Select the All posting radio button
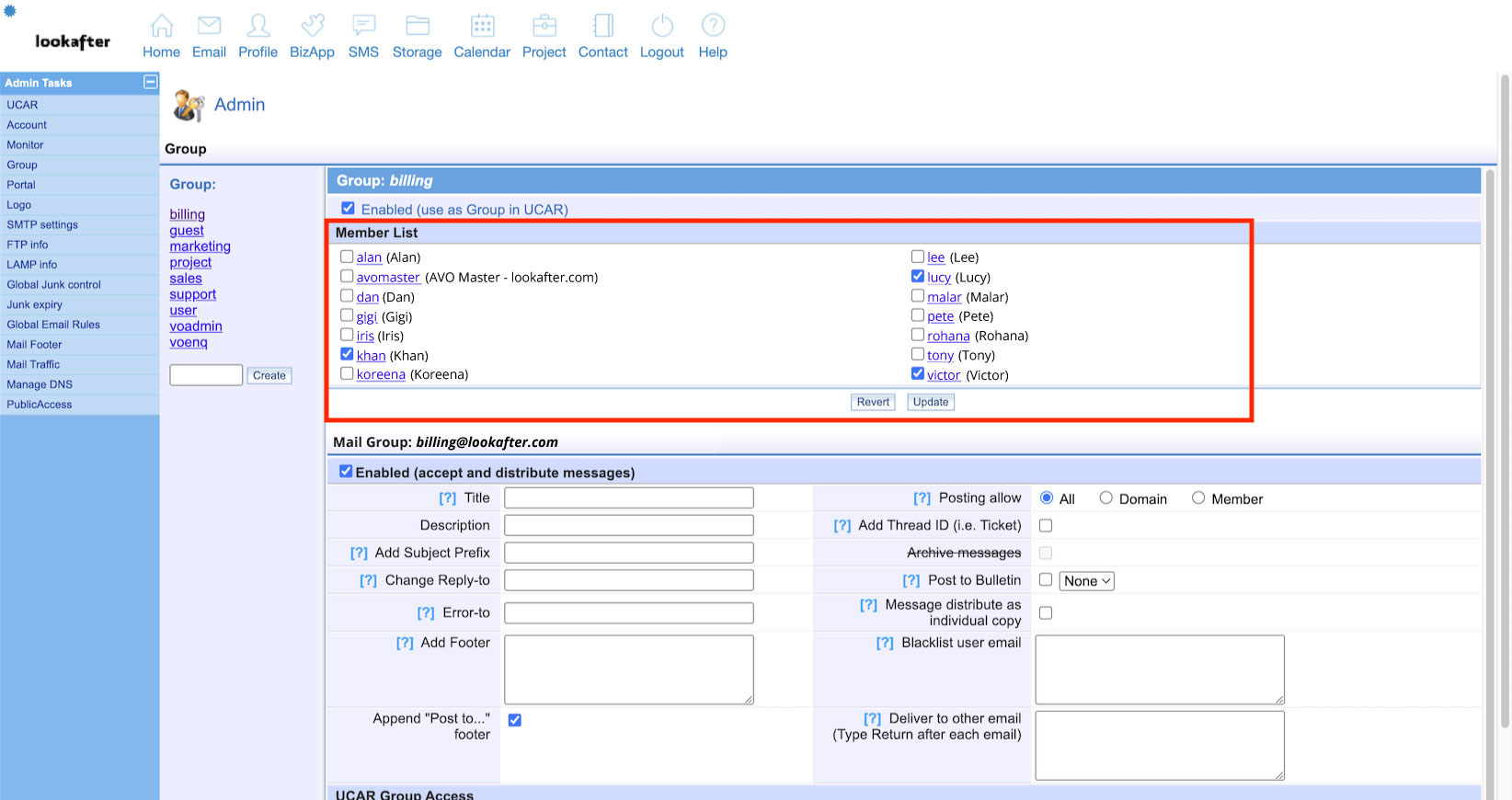 pos(1047,497)
